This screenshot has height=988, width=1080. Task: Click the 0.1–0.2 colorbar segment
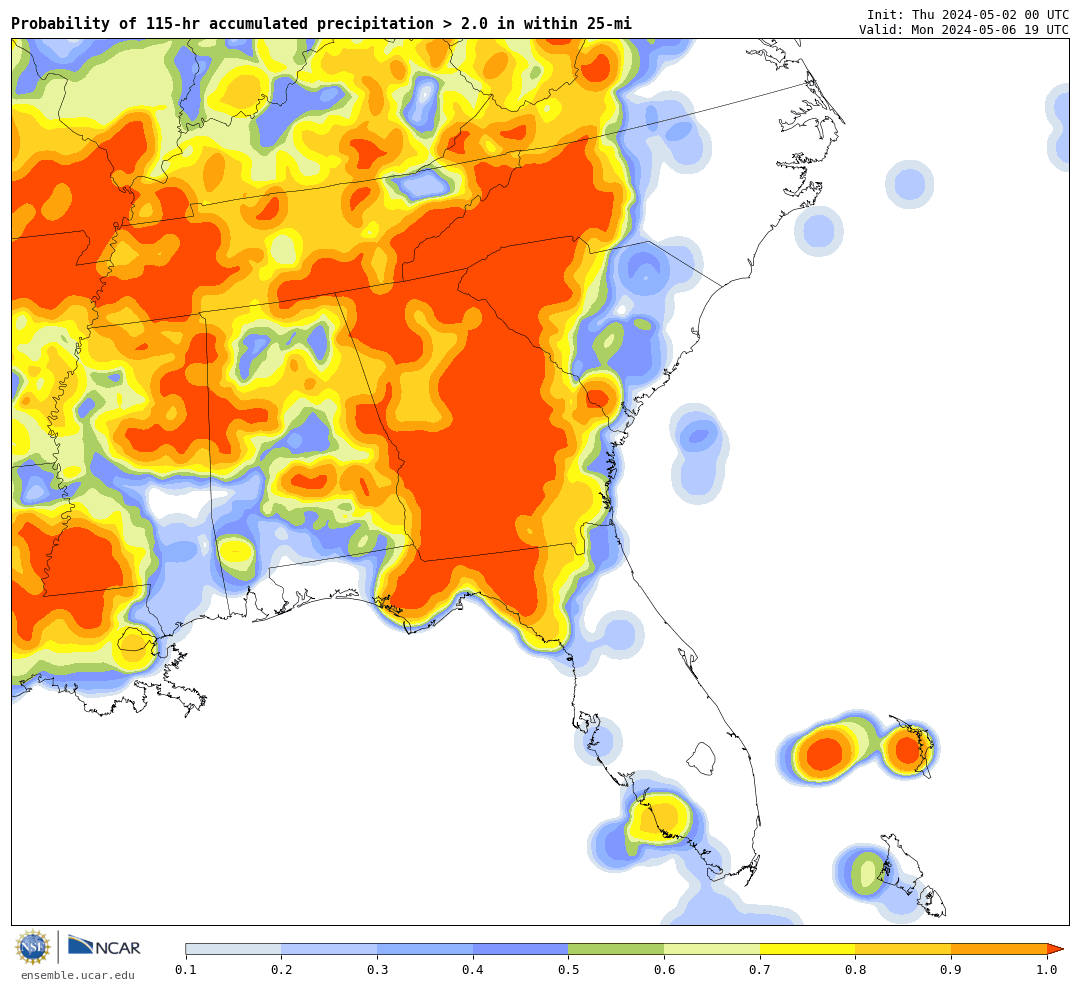[233, 949]
